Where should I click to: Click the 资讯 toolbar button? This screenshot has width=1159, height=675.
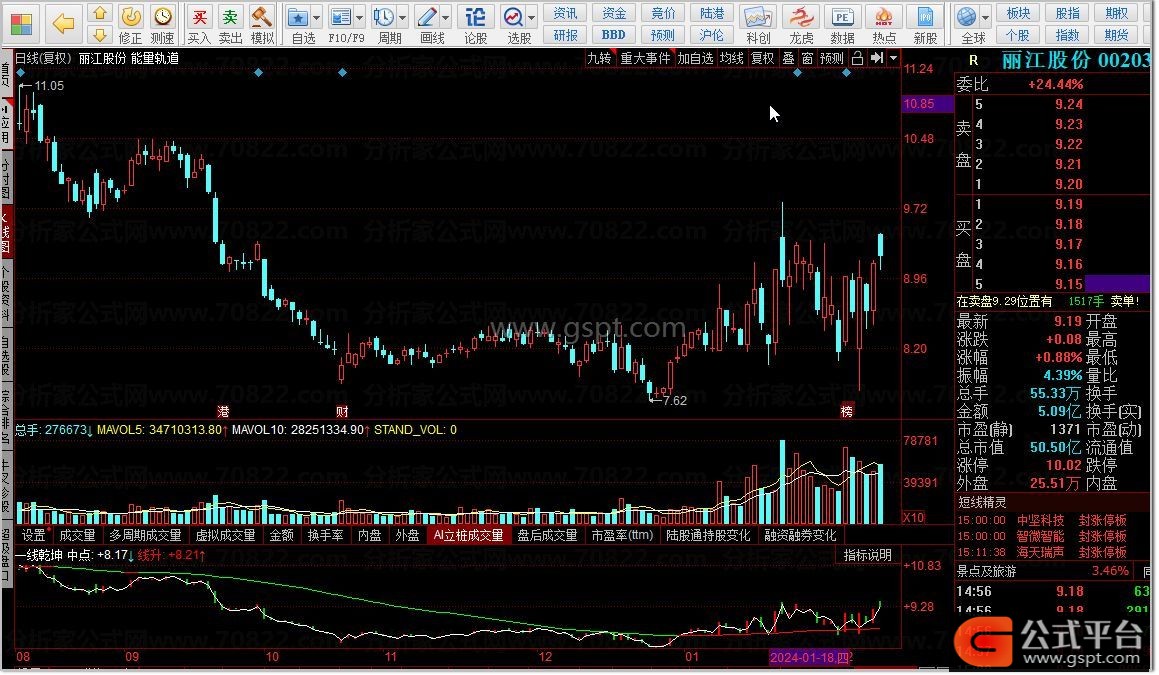[565, 13]
